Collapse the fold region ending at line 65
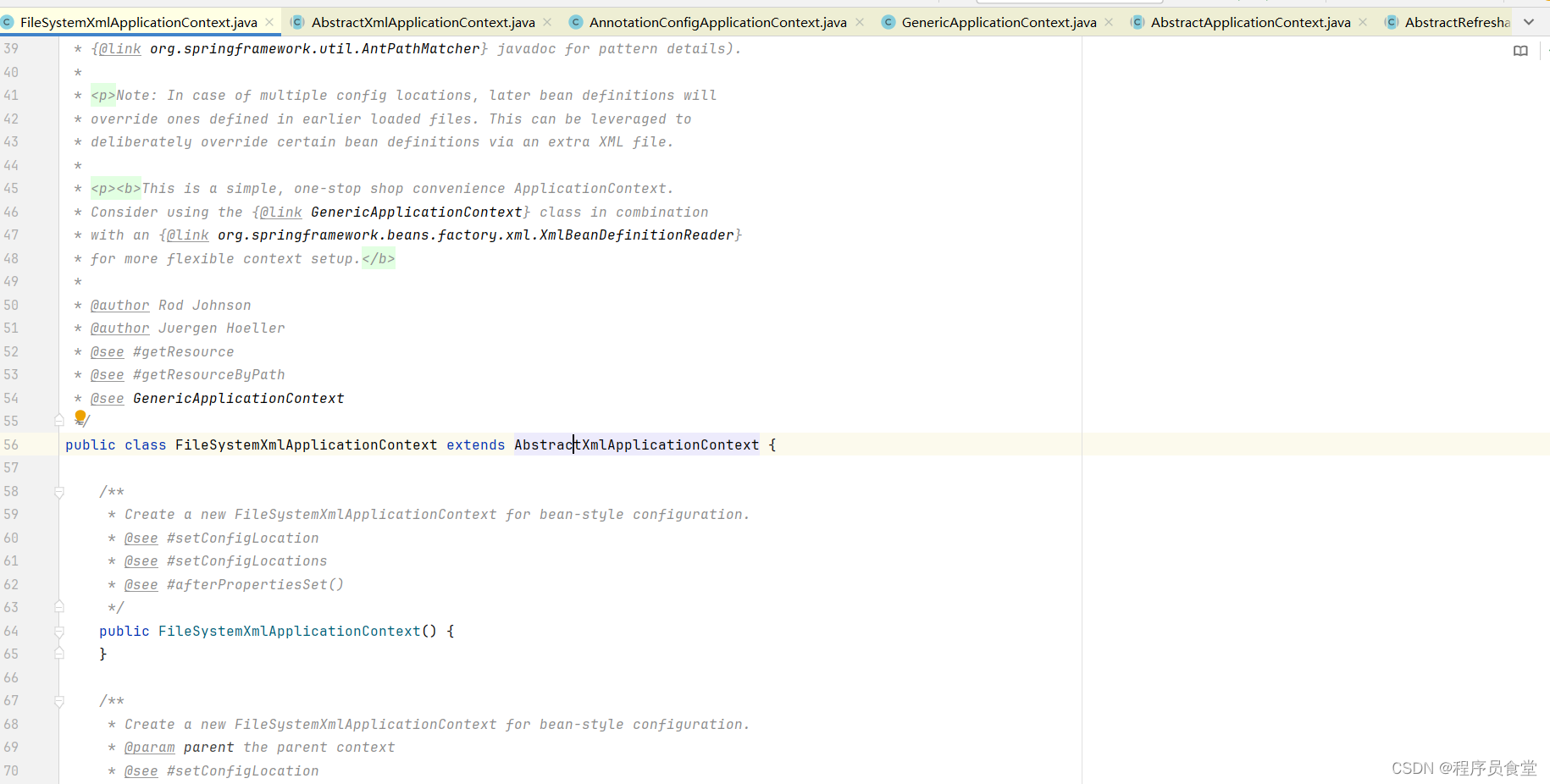This screenshot has height=784, width=1550. click(59, 653)
